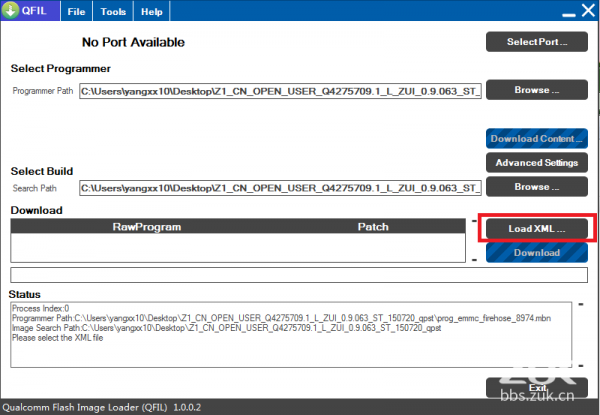The height and width of the screenshot is (415, 600).
Task: Click inside the Programmer Path field
Action: [280, 91]
